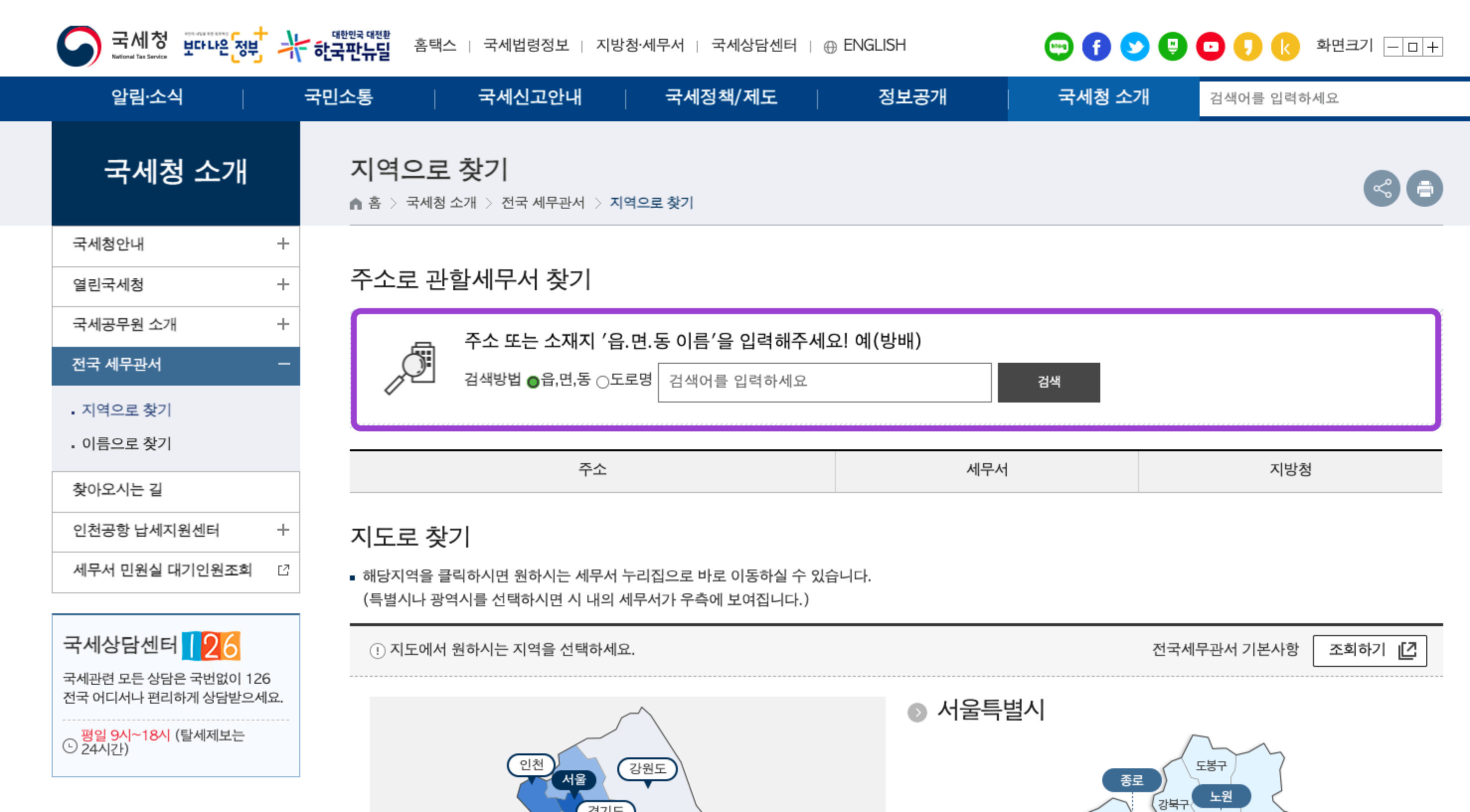The image size is (1470, 812).
Task: Open the 정보공개 navigation menu
Action: (x=912, y=97)
